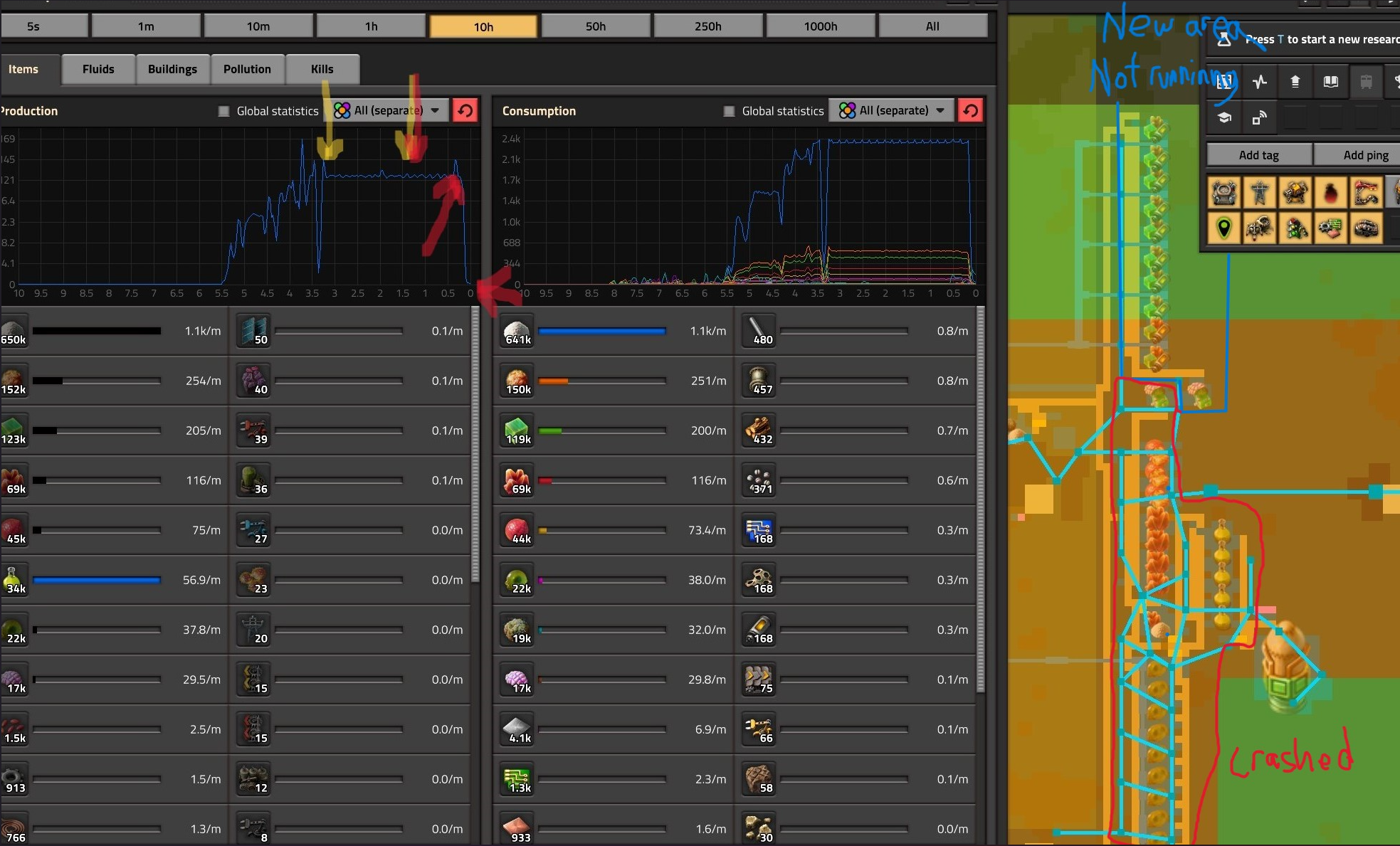Toggle pollution cloud map filter icon
1400x846 pixels.
(x=1331, y=192)
